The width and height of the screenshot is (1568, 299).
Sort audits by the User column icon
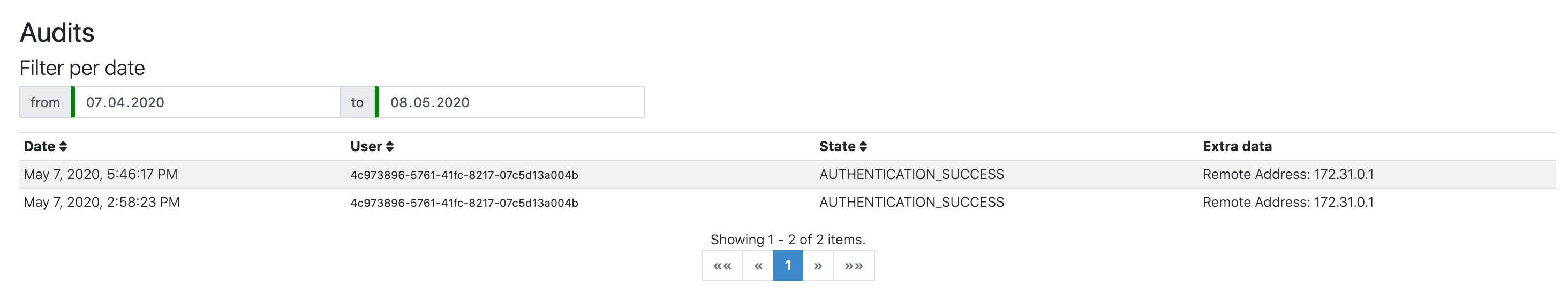(x=390, y=146)
